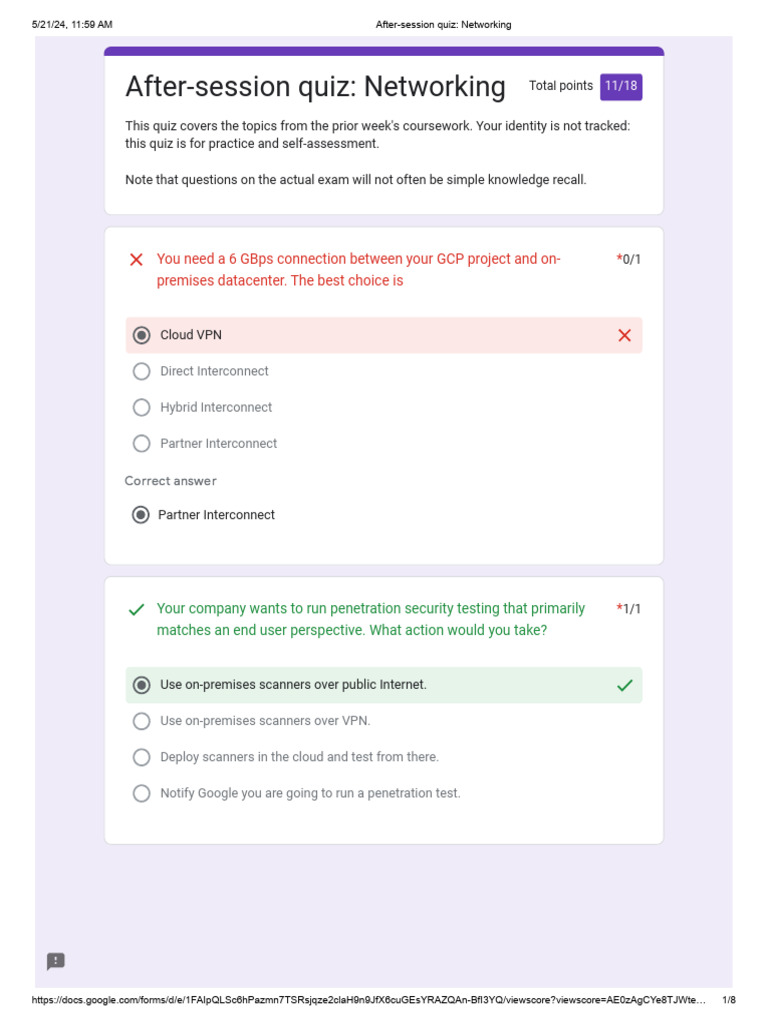Click the After-session quiz: Networking heading
This screenshot has height=1024, width=768.
315,87
